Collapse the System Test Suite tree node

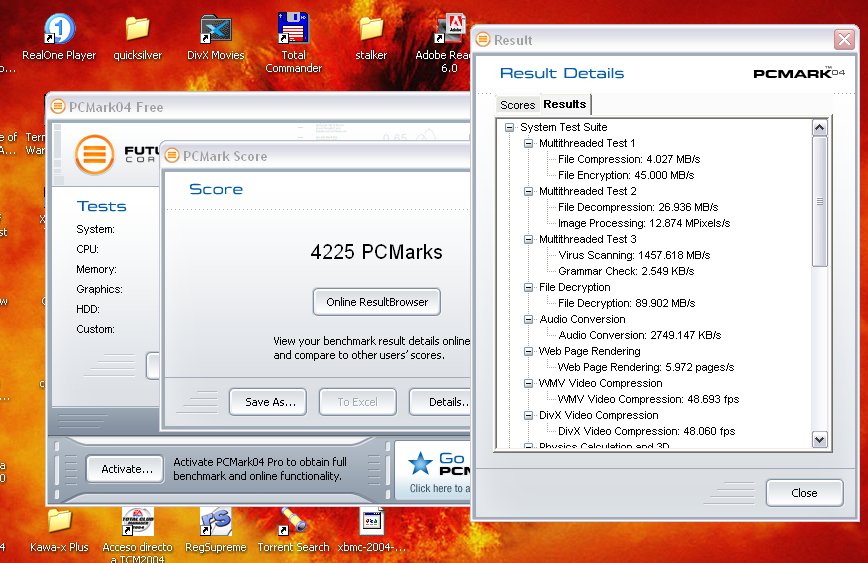(510, 128)
